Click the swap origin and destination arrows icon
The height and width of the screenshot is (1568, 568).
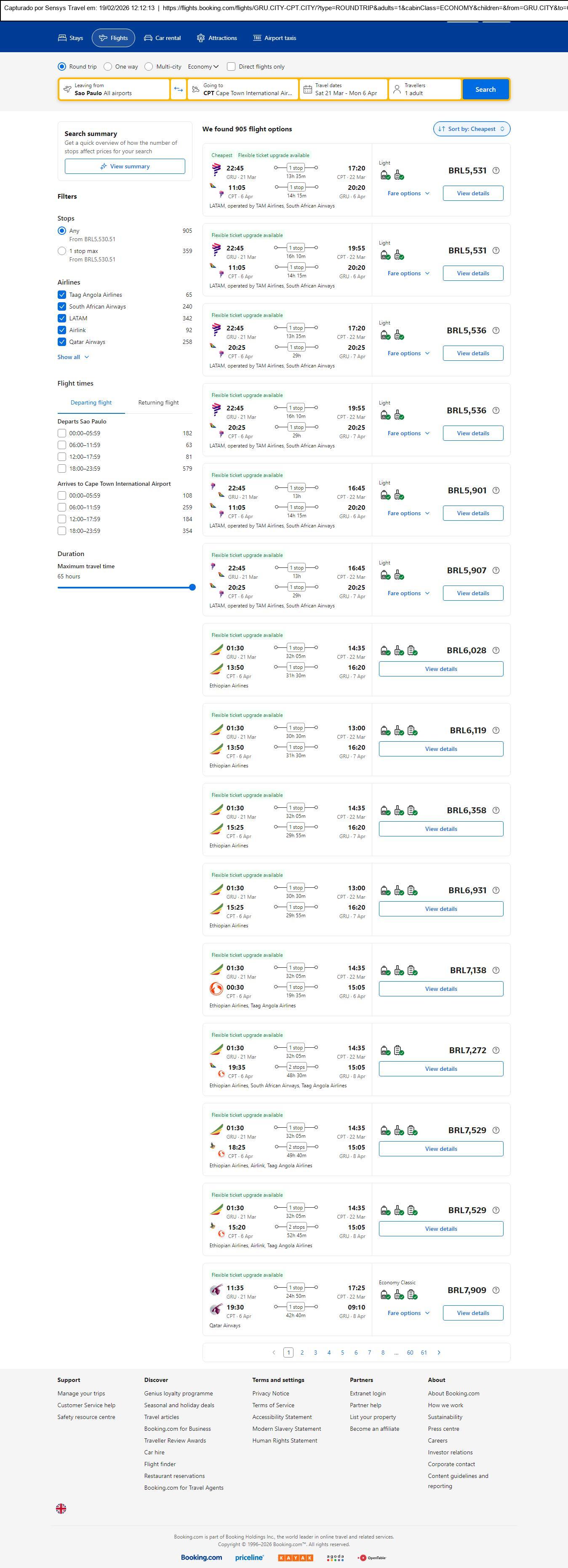click(179, 90)
